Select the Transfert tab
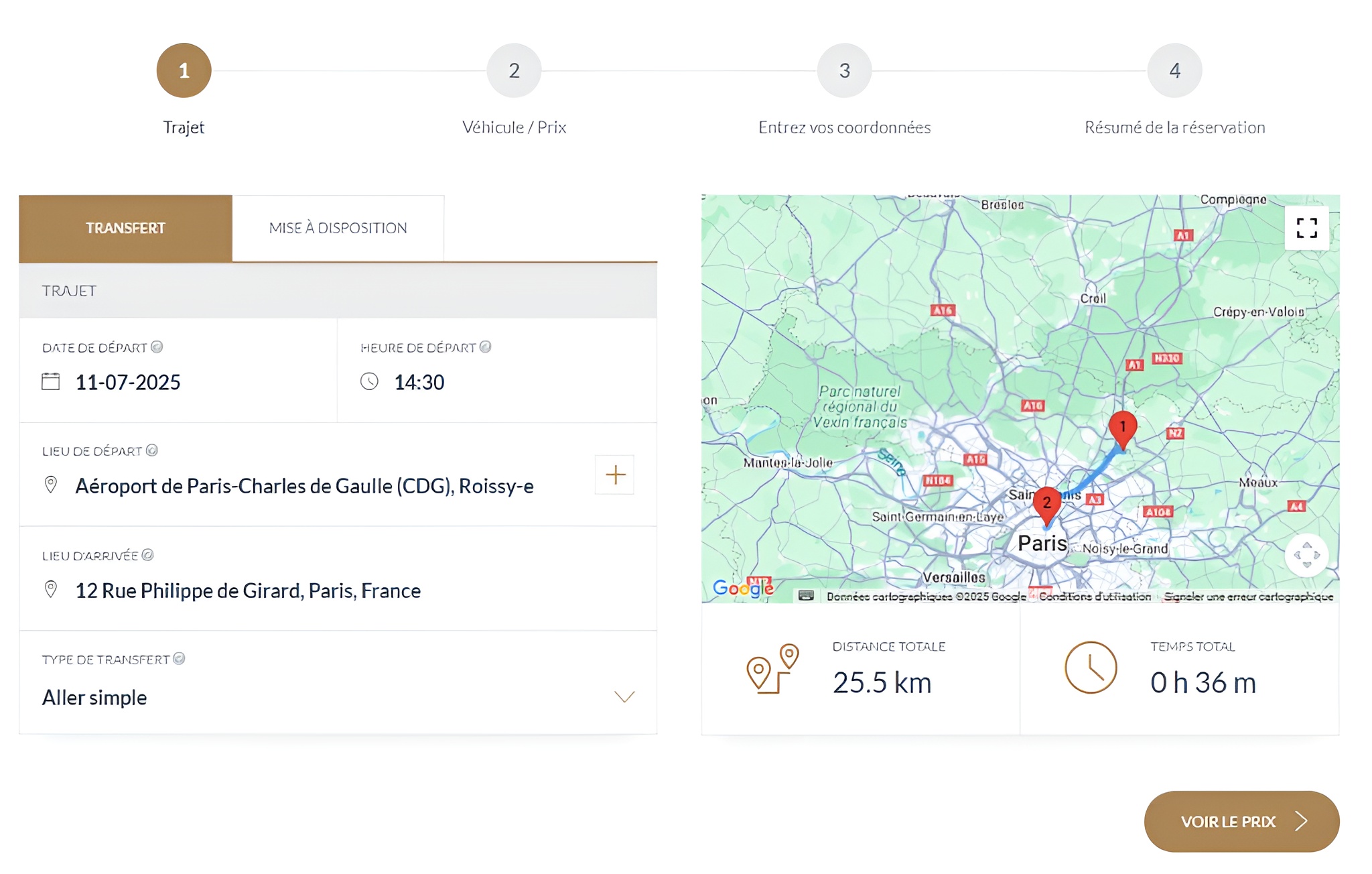Screen dimensions: 1372x874 point(125,228)
